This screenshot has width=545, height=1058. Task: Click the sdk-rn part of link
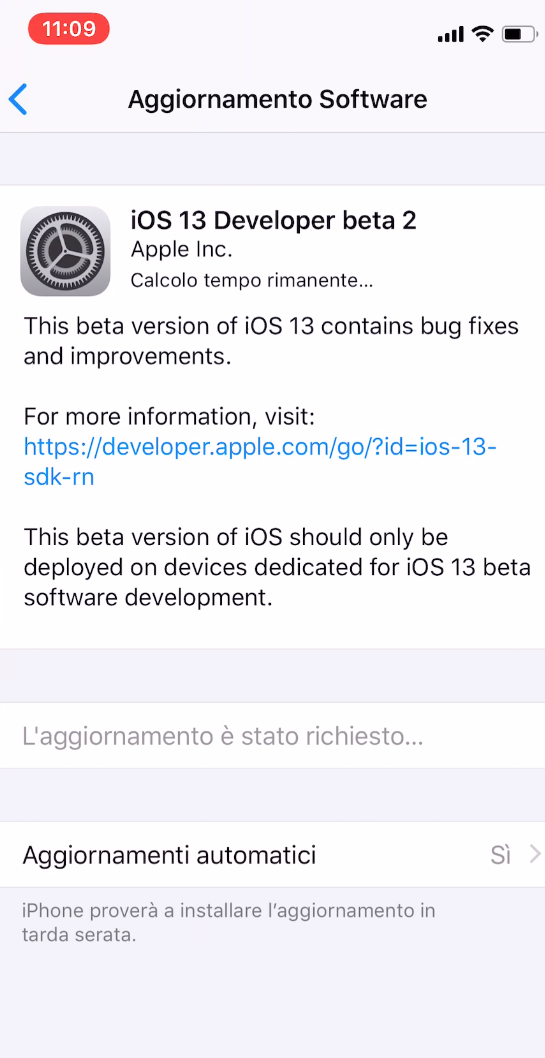coord(59,477)
